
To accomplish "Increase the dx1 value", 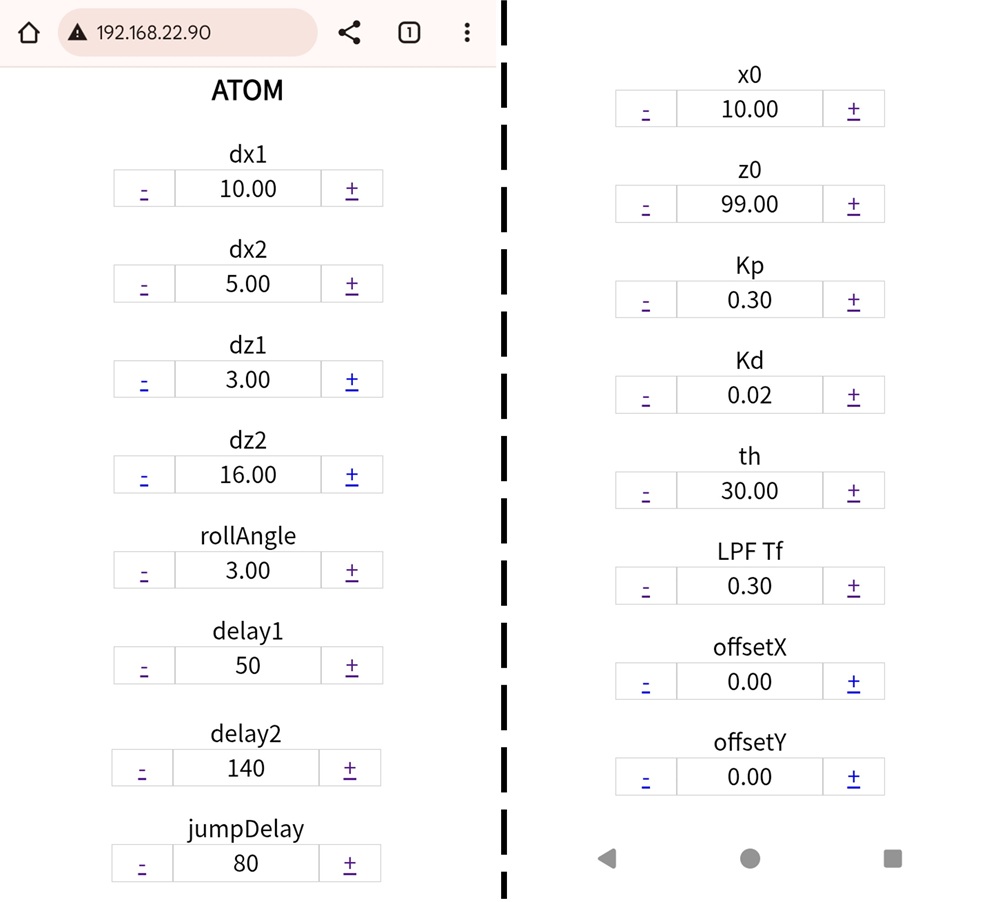I will coord(352,189).
